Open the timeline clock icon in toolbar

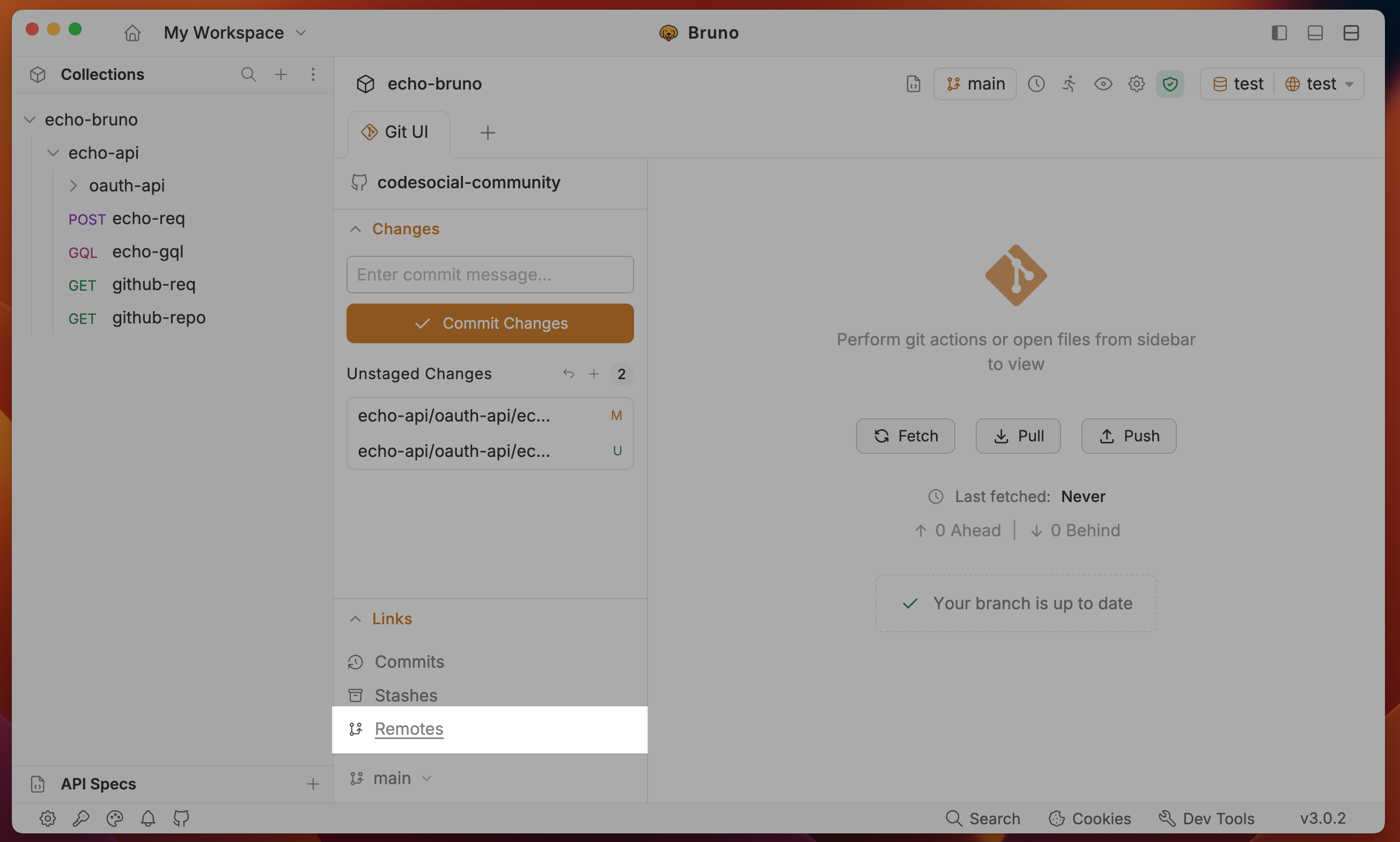[x=1036, y=84]
